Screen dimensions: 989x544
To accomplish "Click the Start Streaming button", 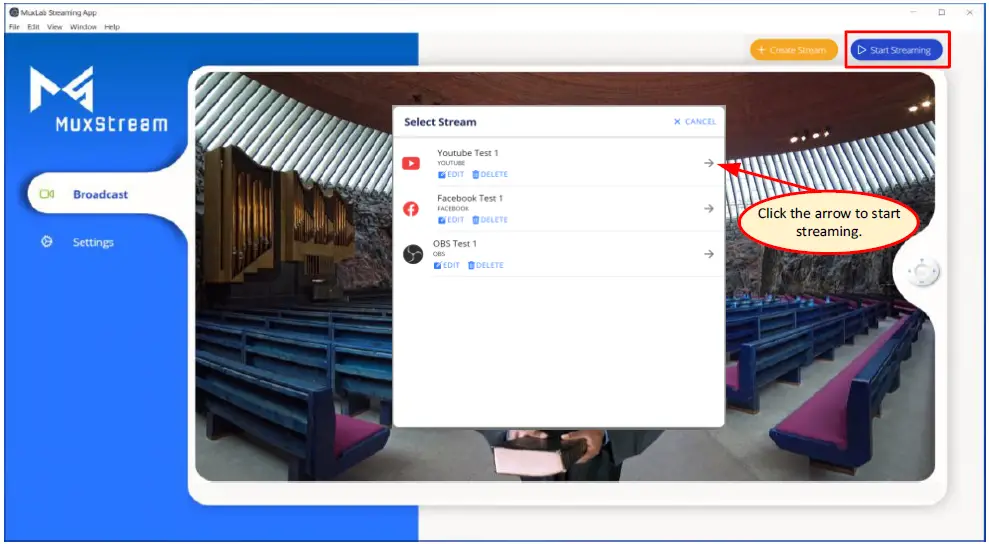I will pos(896,50).
